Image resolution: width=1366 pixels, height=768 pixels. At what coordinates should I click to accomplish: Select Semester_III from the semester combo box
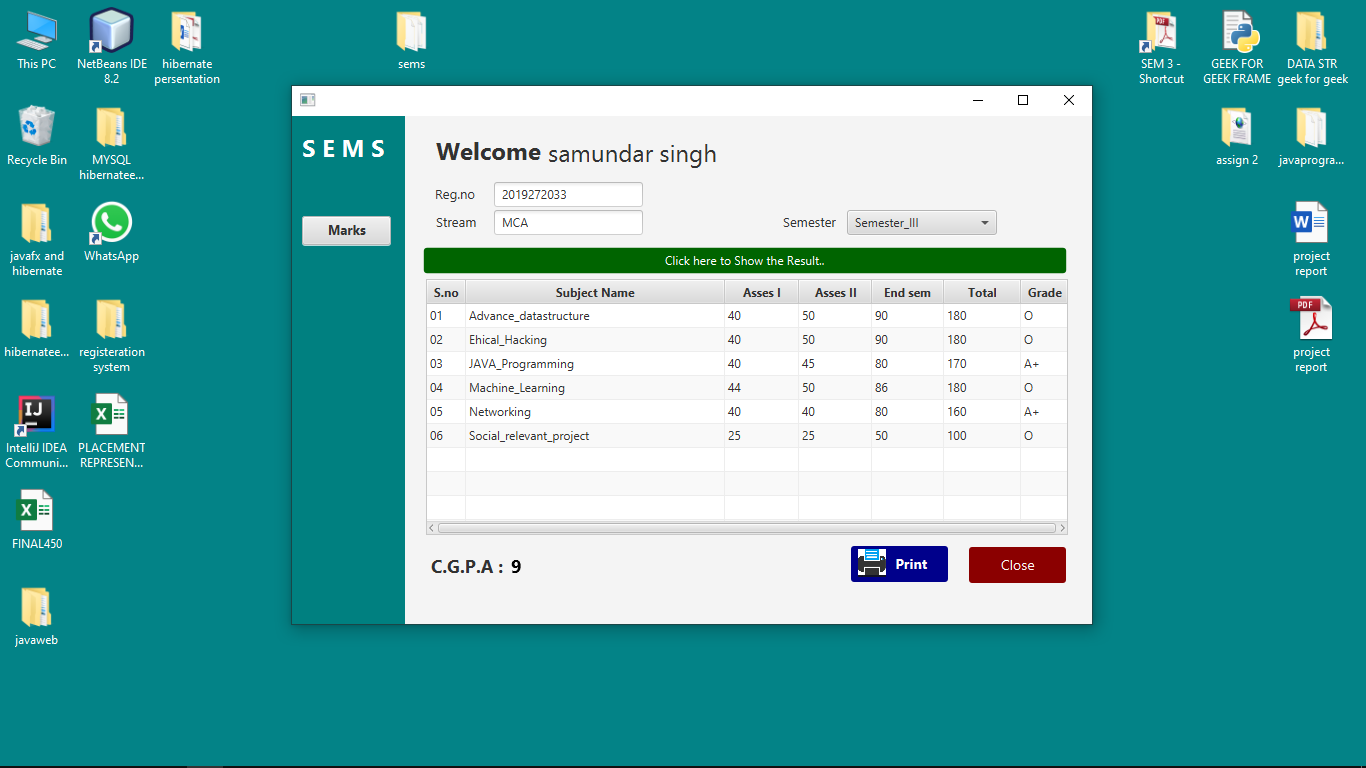(x=921, y=222)
